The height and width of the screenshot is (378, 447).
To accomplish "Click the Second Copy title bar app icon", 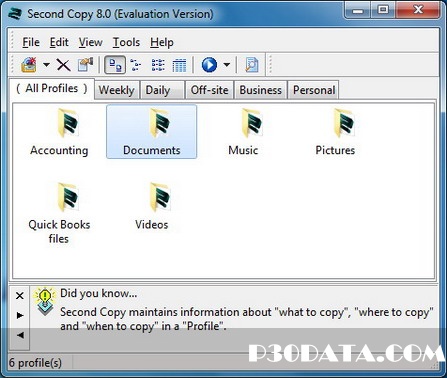I will 15,14.
